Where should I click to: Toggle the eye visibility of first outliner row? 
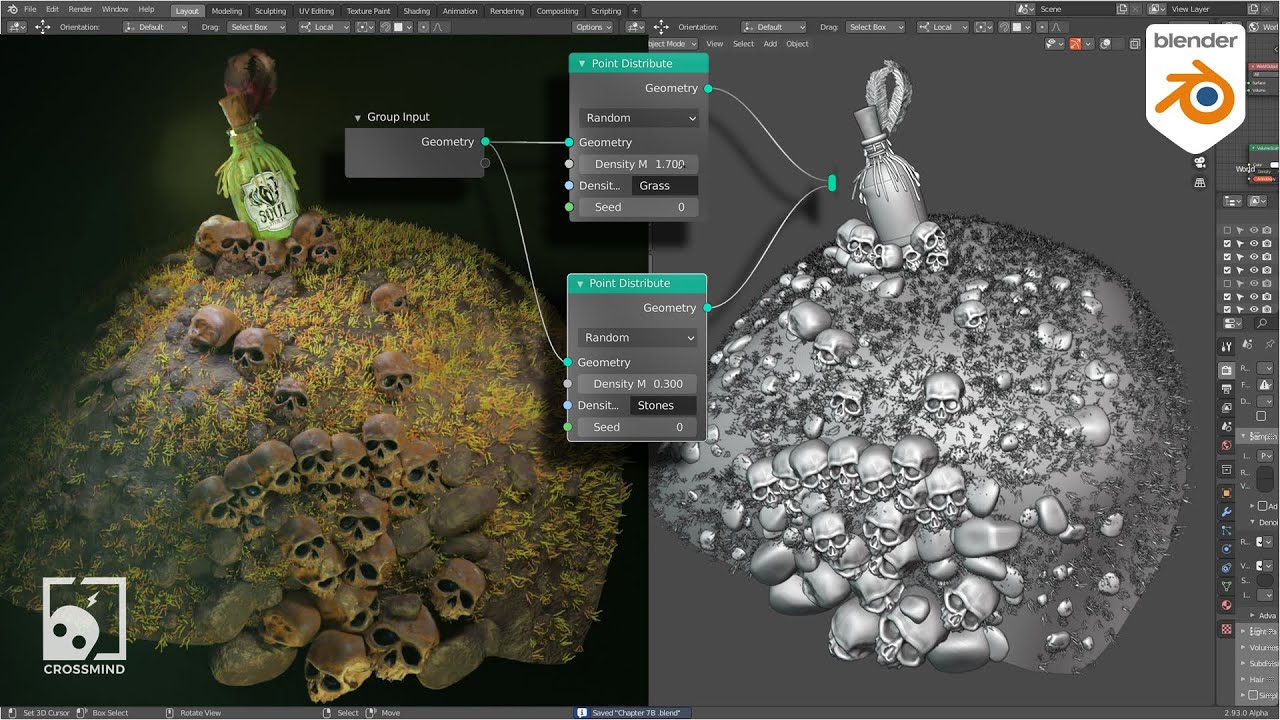pos(1254,230)
